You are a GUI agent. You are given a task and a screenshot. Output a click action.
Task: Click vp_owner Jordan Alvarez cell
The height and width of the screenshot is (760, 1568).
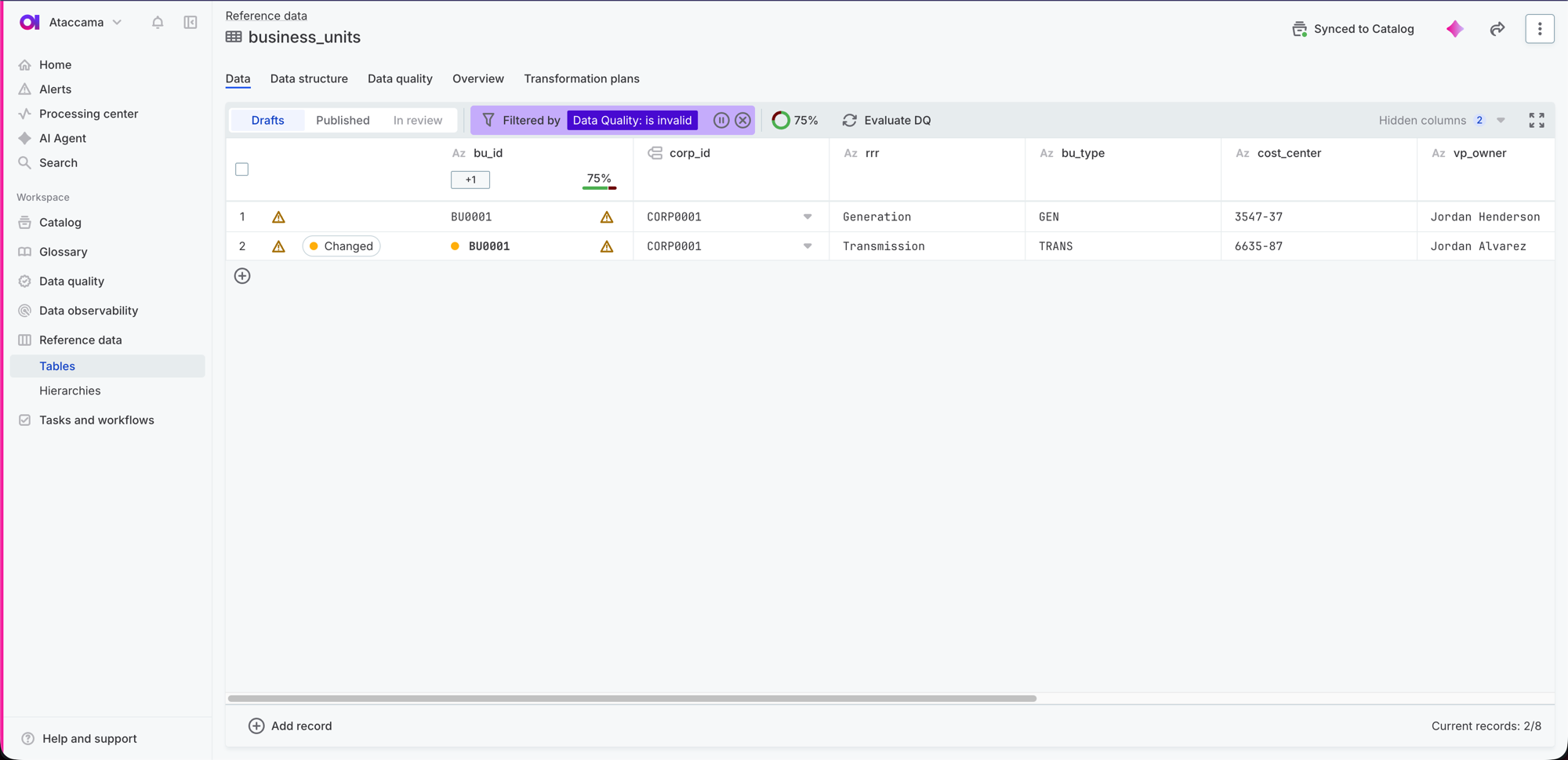click(1485, 246)
